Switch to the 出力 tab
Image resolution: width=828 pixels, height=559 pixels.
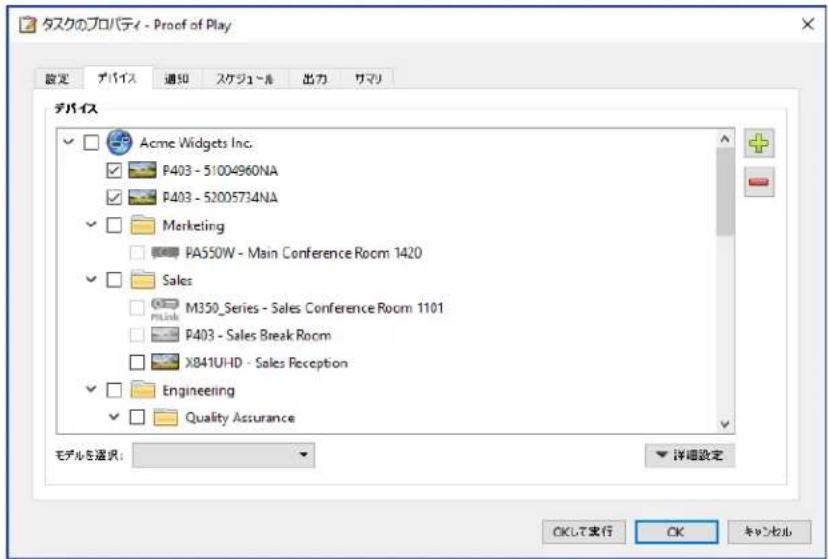(315, 79)
